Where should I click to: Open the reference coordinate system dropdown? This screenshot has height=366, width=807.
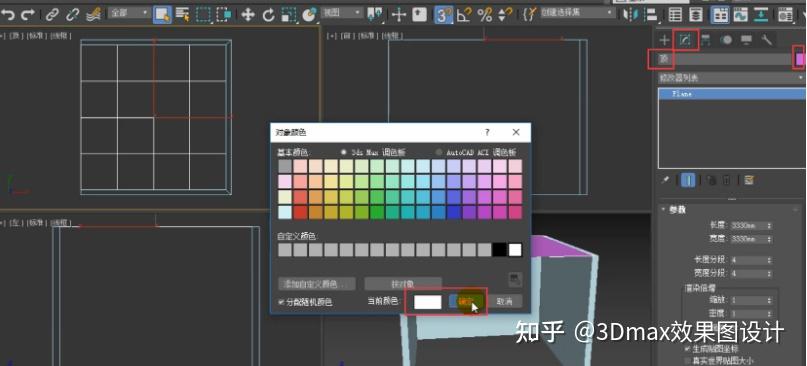341,13
